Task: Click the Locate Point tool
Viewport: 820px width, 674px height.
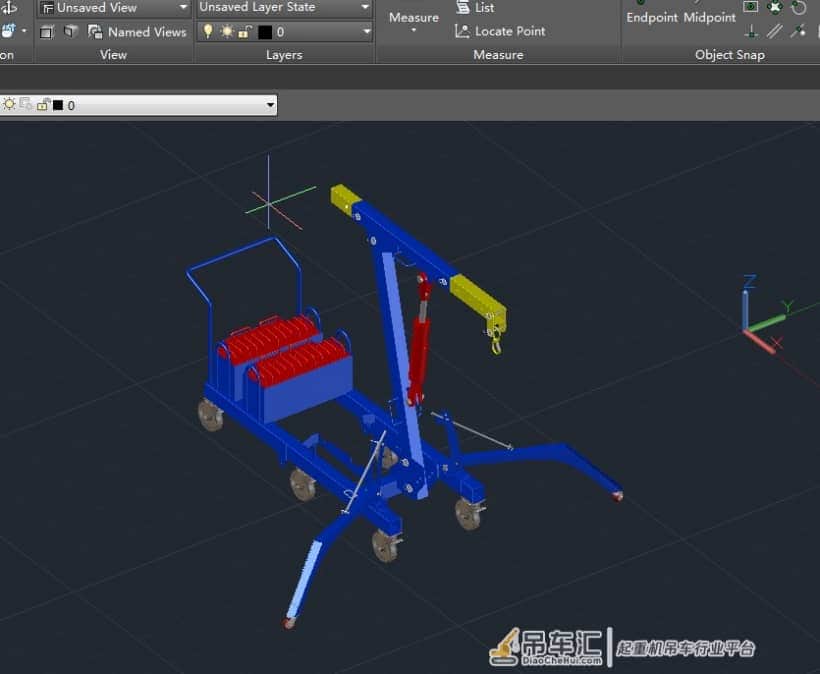Action: click(x=500, y=31)
